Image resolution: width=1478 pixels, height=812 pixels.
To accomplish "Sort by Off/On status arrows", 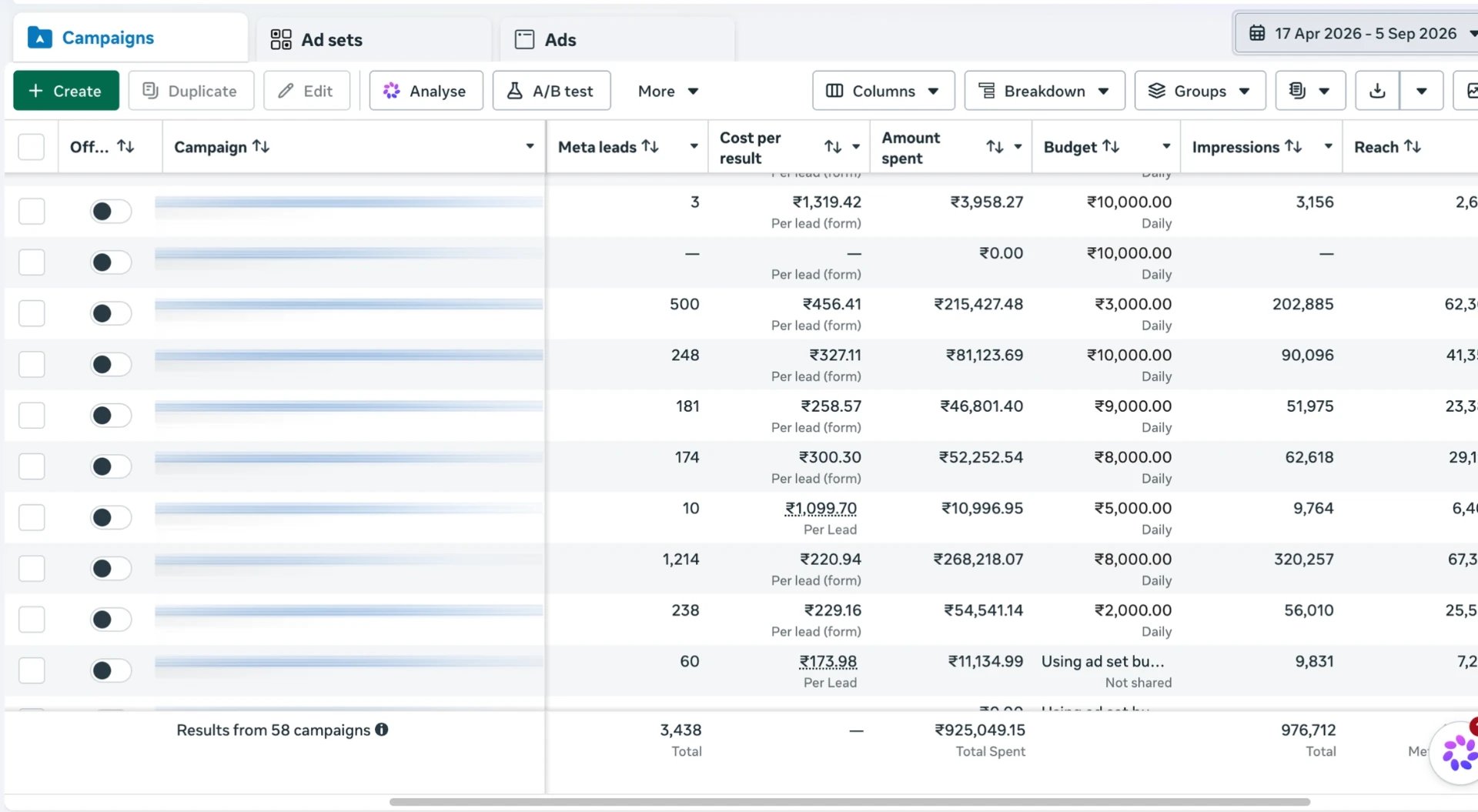I will (x=125, y=146).
